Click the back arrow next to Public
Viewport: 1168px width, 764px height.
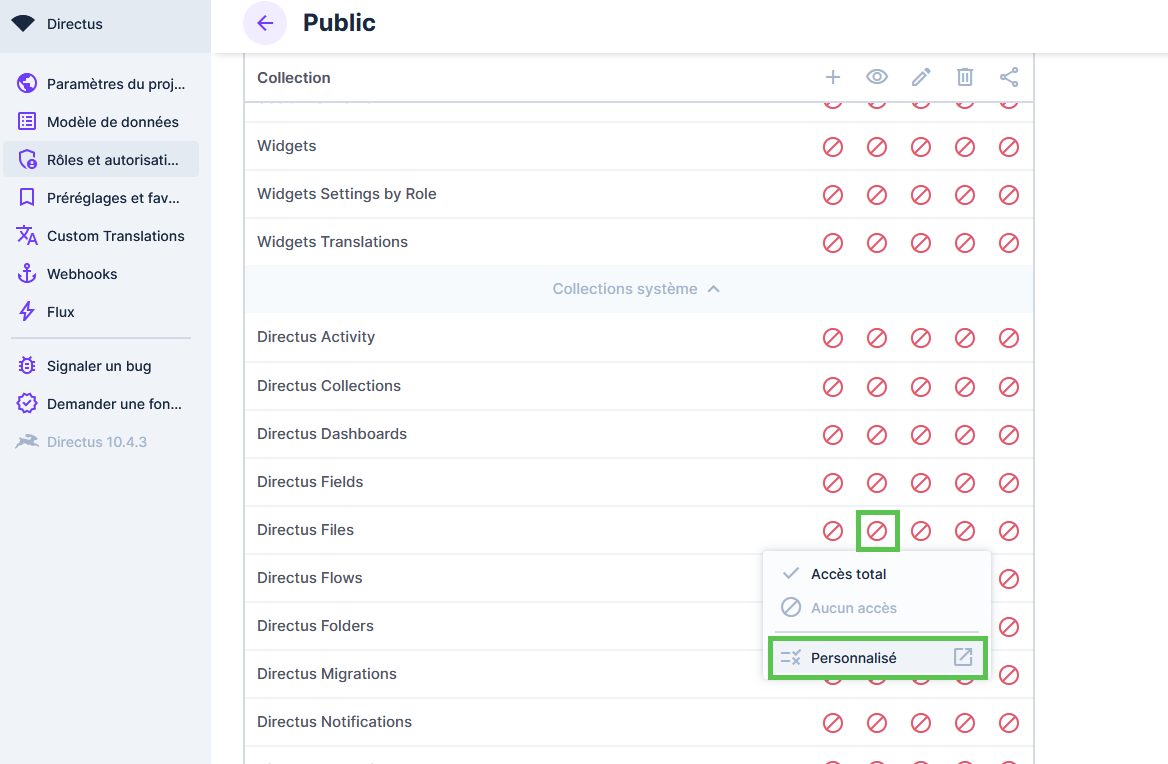click(x=265, y=23)
